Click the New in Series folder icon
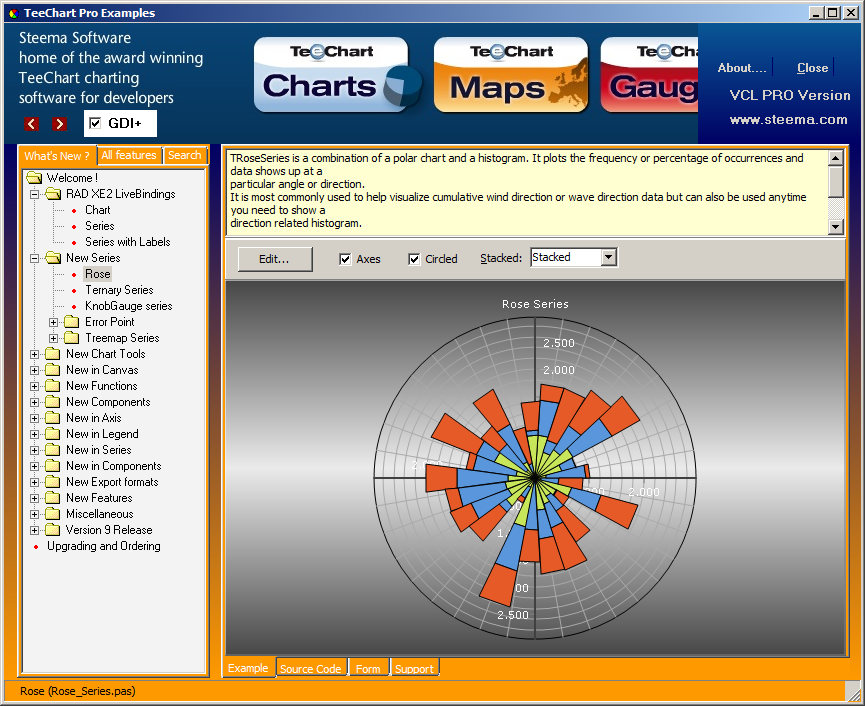 point(53,450)
